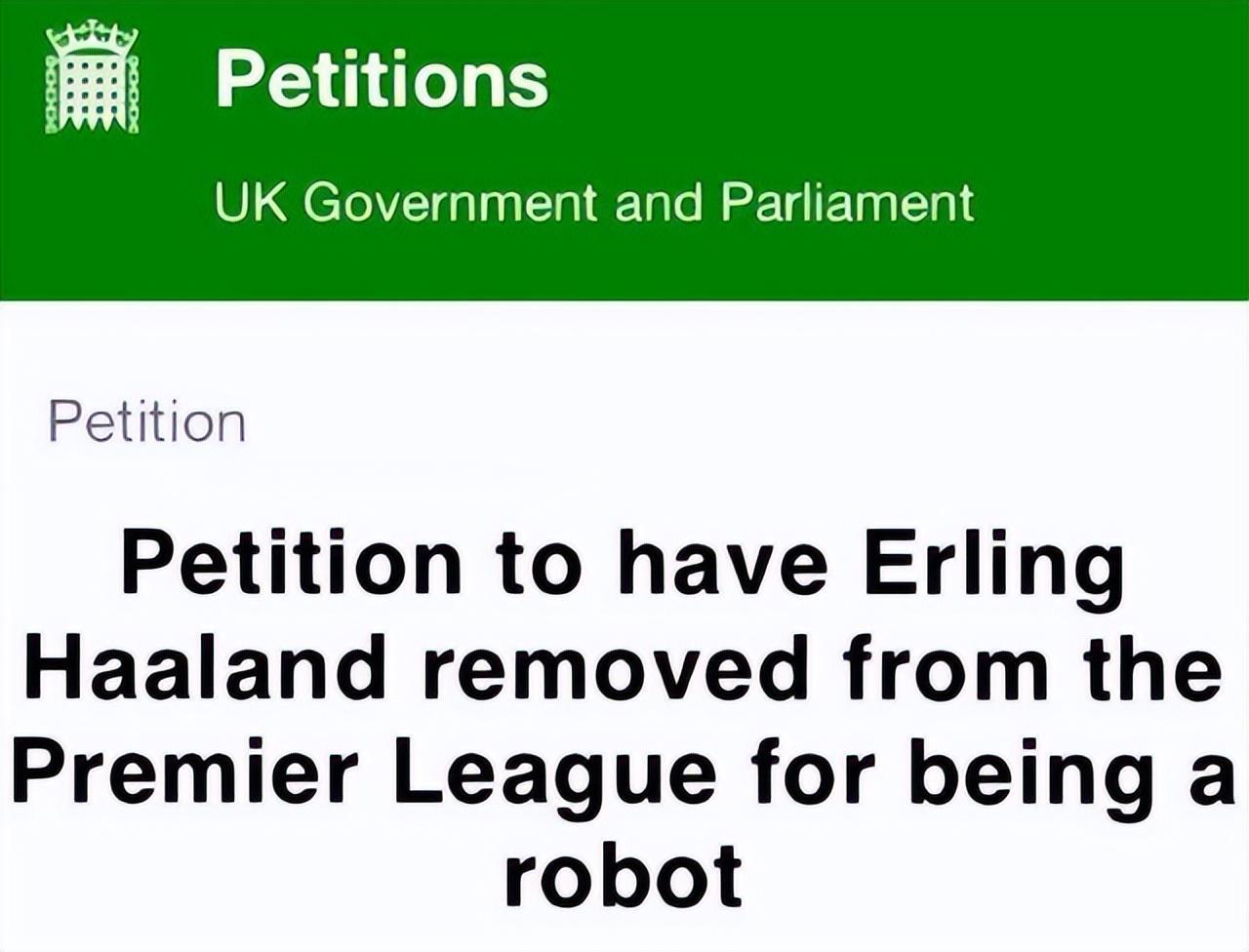Screen dimensions: 1249x952
Task: Open the "Petitions" site title link
Action: click(x=382, y=78)
